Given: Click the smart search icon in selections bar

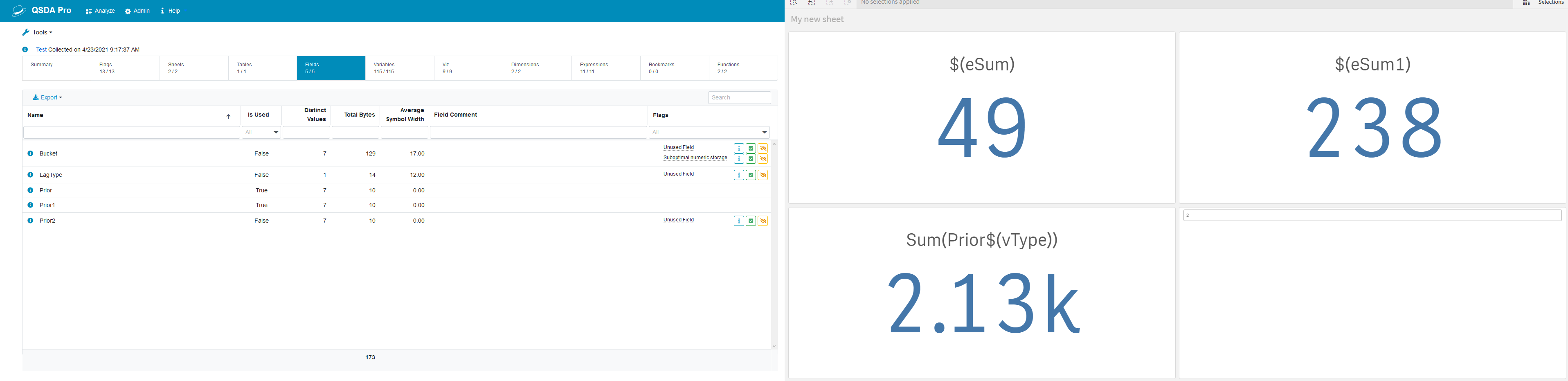Looking at the screenshot, I should 794,3.
